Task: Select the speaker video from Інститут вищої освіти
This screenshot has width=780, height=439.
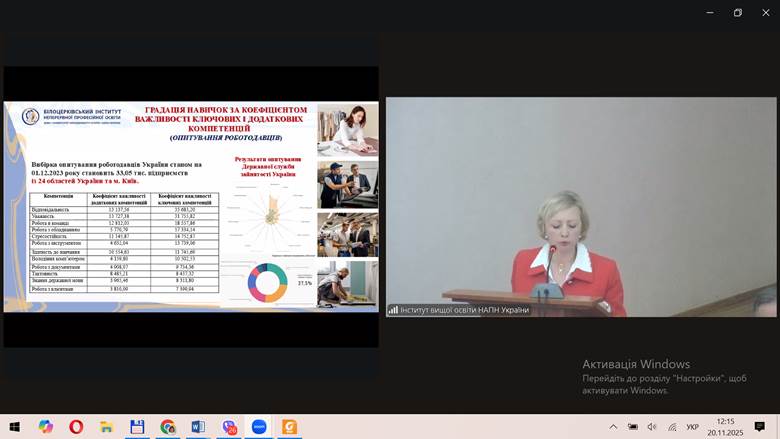Action: point(581,206)
